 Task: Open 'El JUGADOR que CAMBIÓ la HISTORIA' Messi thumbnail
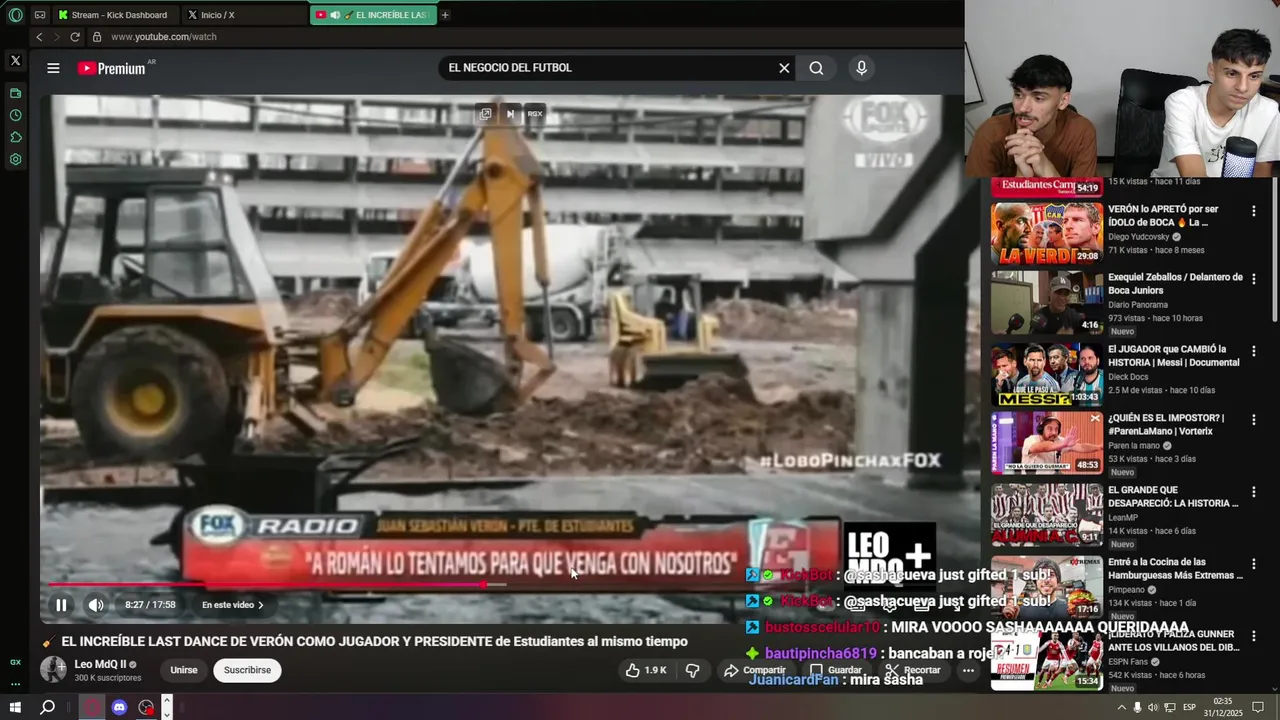1047,375
